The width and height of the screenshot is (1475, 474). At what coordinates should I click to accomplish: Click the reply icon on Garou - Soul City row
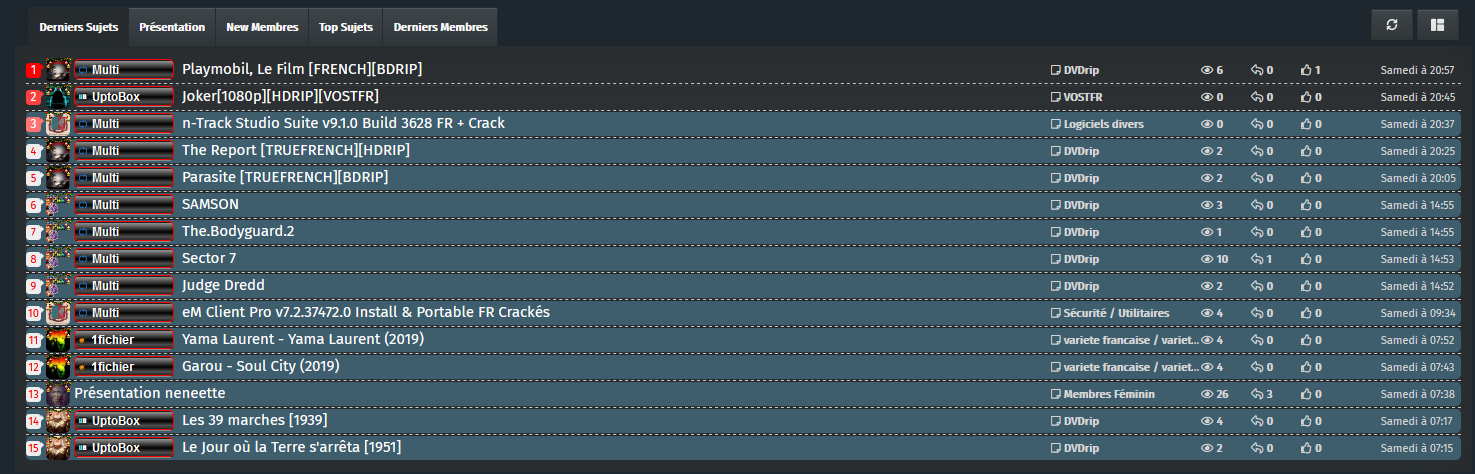tap(1257, 367)
